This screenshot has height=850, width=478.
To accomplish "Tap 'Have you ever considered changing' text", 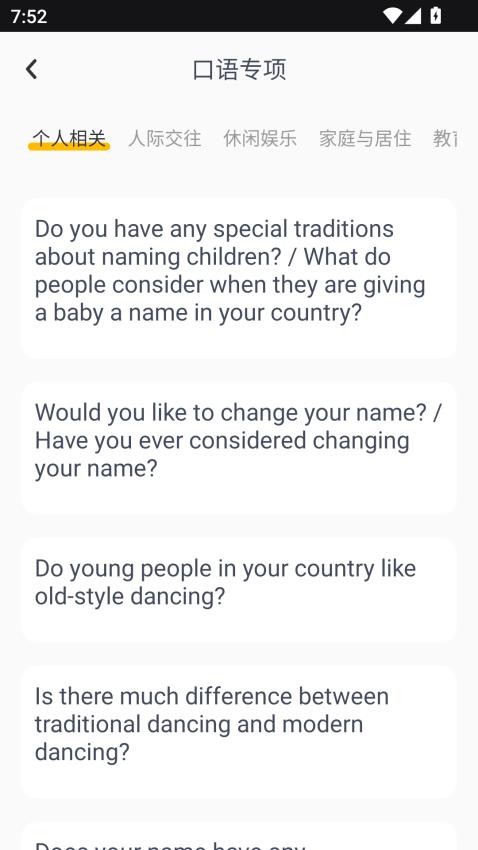I will click(222, 441).
